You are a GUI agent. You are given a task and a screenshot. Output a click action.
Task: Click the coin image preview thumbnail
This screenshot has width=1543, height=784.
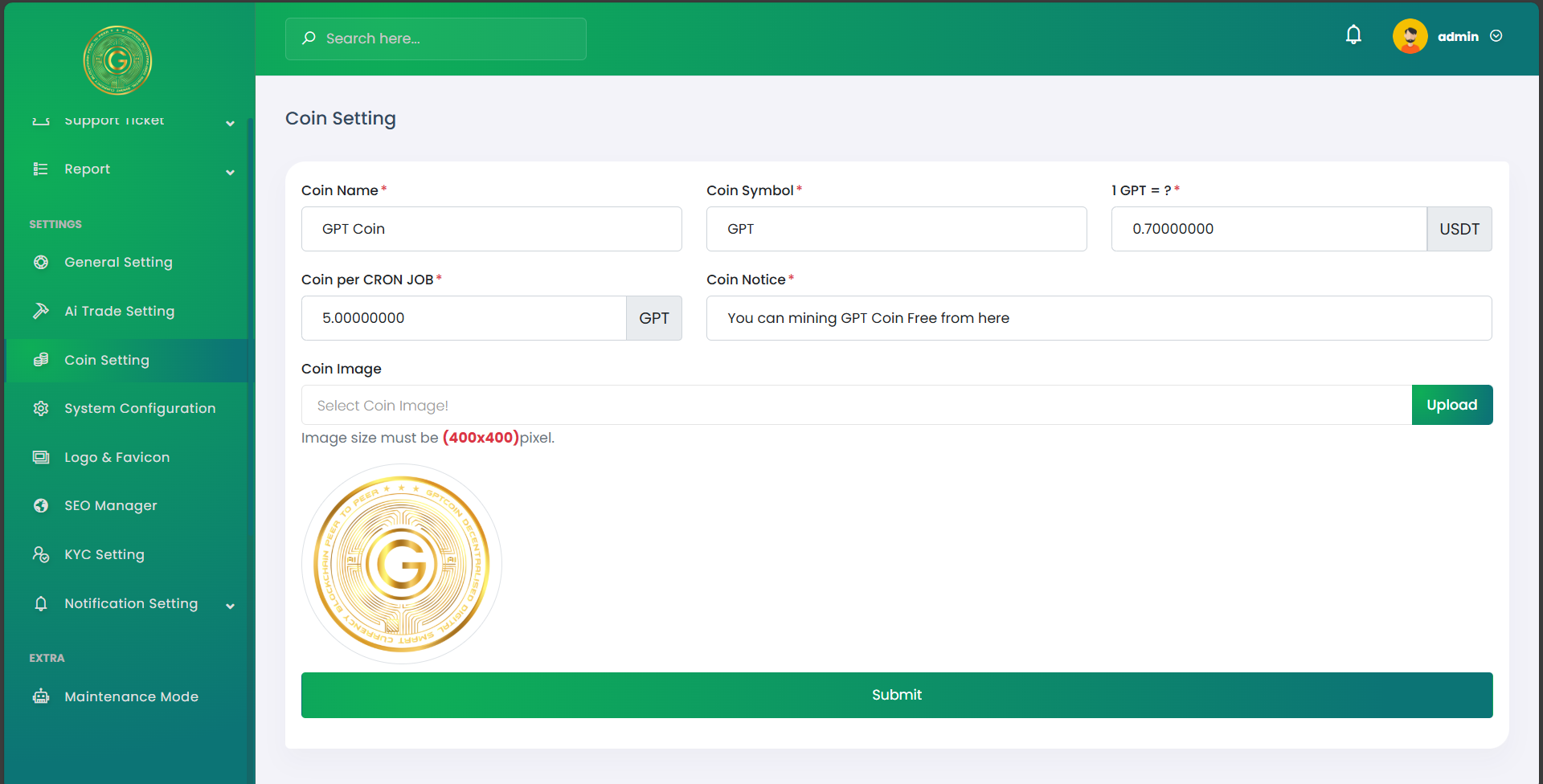coord(402,564)
